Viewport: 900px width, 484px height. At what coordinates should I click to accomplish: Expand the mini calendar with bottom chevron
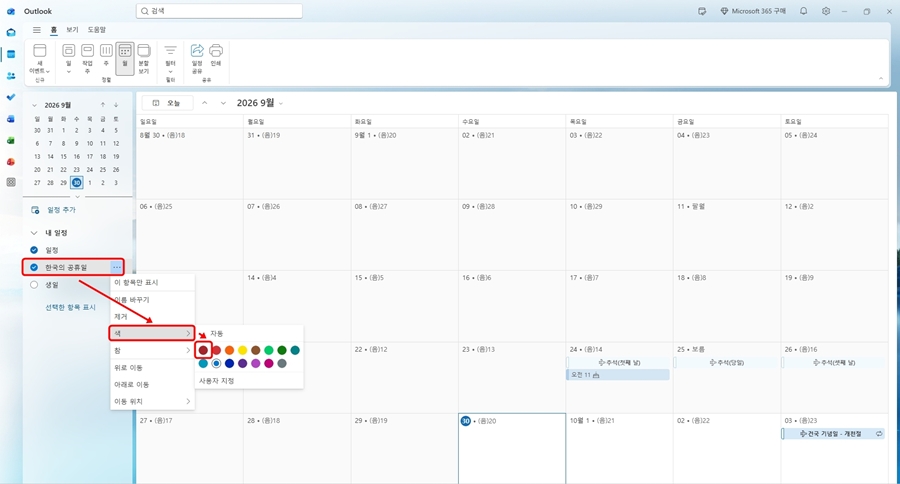coord(77,196)
